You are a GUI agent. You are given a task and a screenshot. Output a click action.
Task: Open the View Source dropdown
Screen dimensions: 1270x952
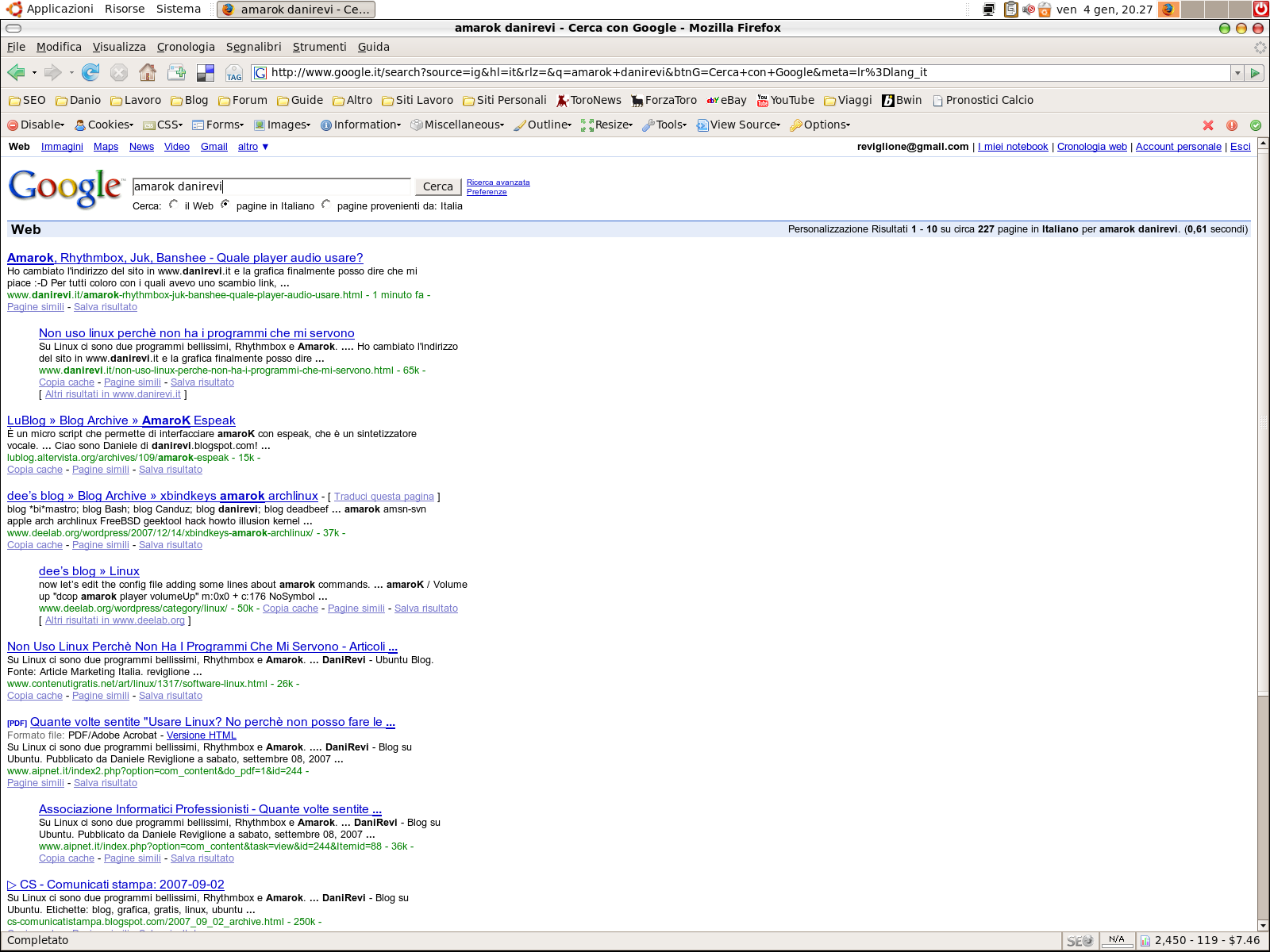tap(738, 125)
